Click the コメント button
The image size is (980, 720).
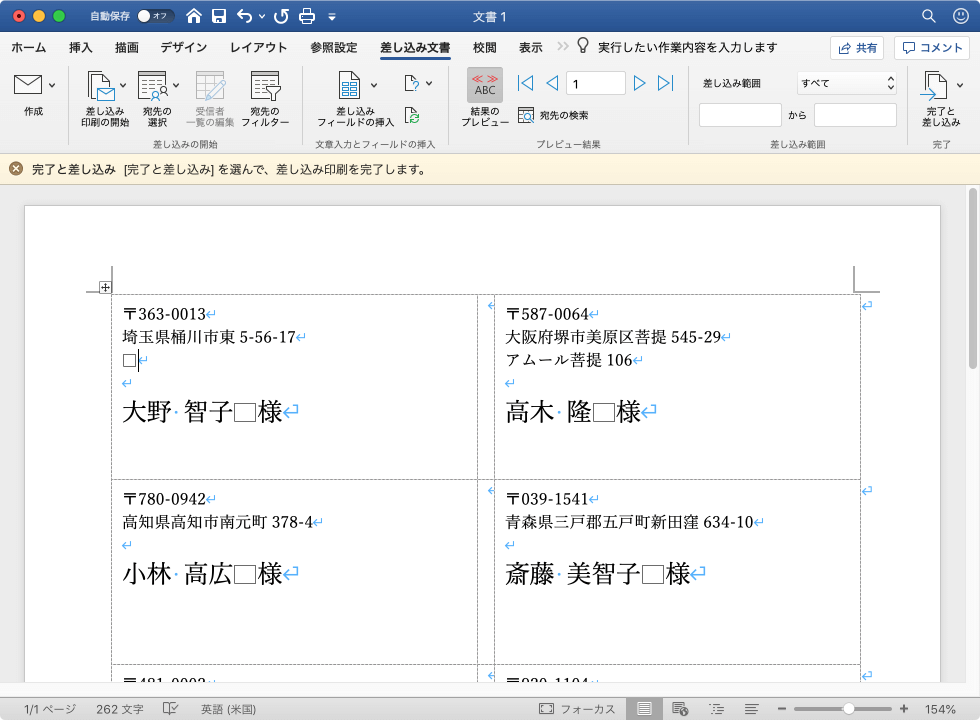click(932, 48)
